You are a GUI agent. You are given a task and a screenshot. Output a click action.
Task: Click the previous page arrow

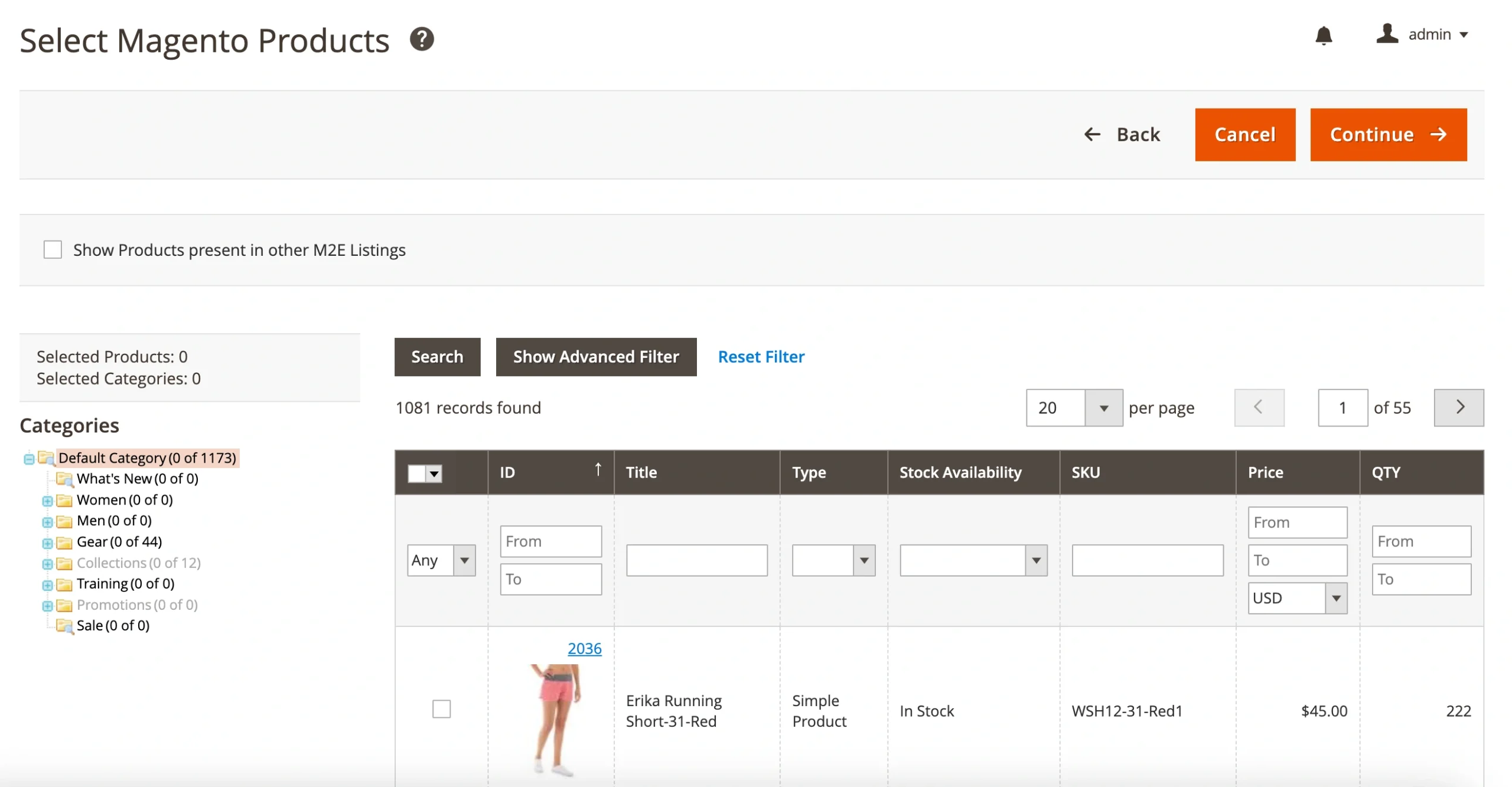click(x=1259, y=407)
